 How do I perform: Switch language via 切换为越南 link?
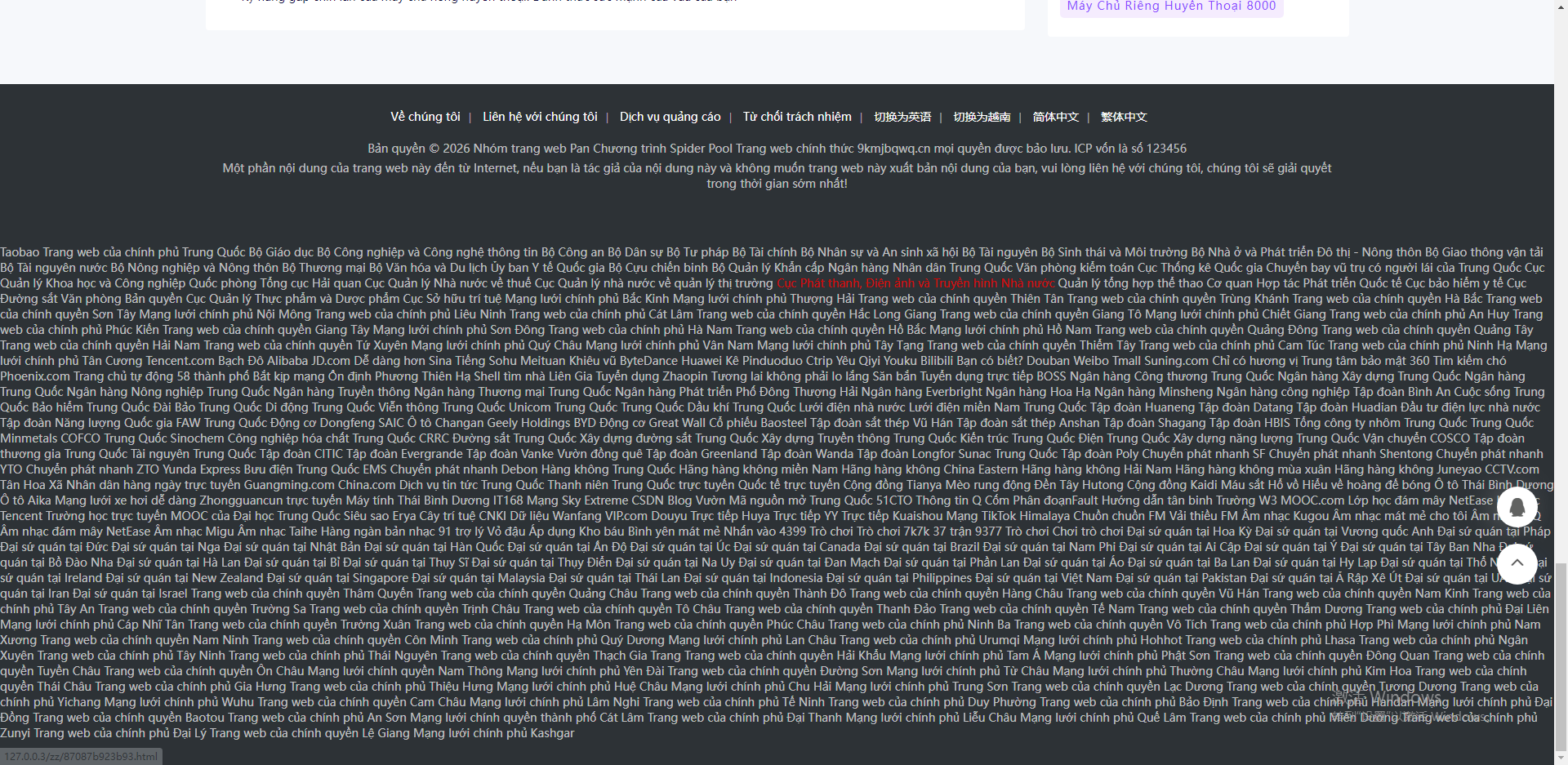pos(982,117)
